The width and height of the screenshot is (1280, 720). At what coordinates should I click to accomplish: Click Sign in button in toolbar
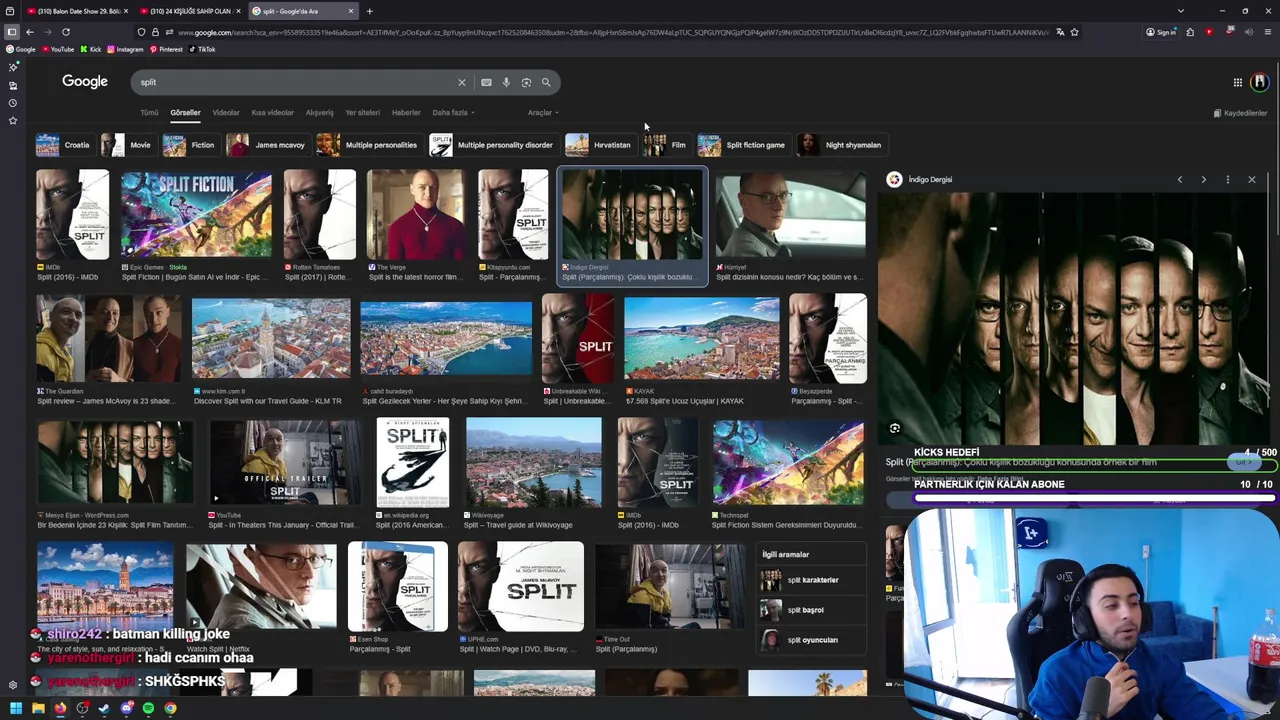coord(1161,32)
